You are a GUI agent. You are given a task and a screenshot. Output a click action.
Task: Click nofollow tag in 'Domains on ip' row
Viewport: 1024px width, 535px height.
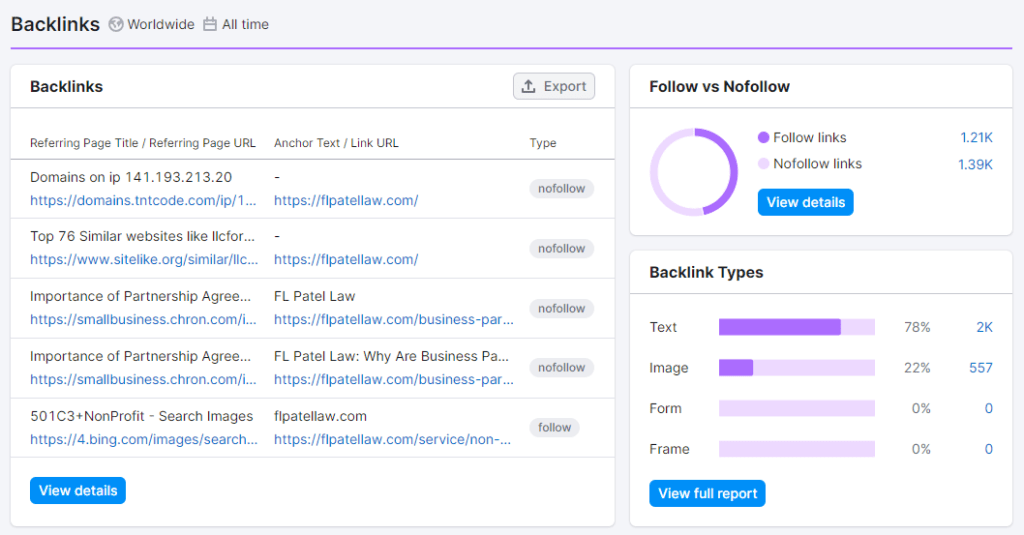[562, 189]
